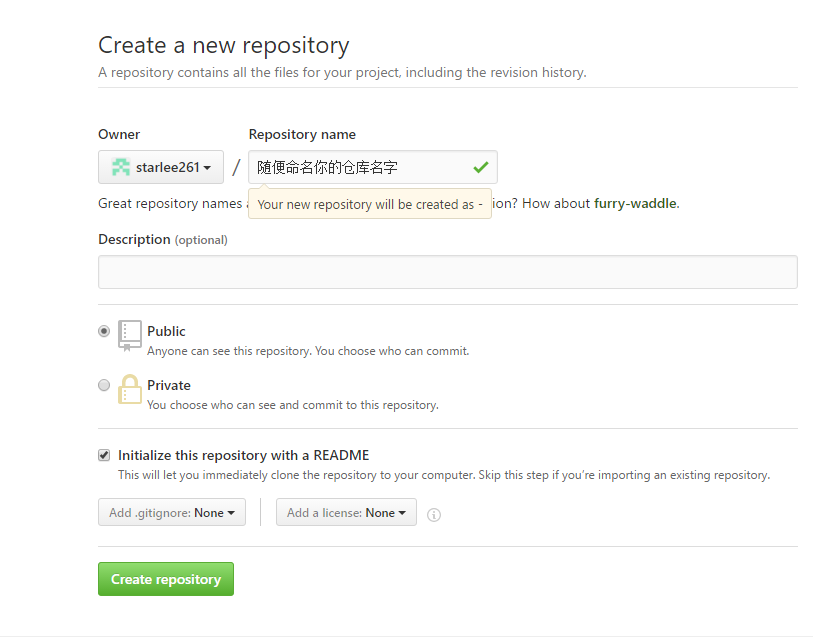Click 'Anyone can see this repository' text
The width and height of the screenshot is (813, 638).
[x=308, y=351]
